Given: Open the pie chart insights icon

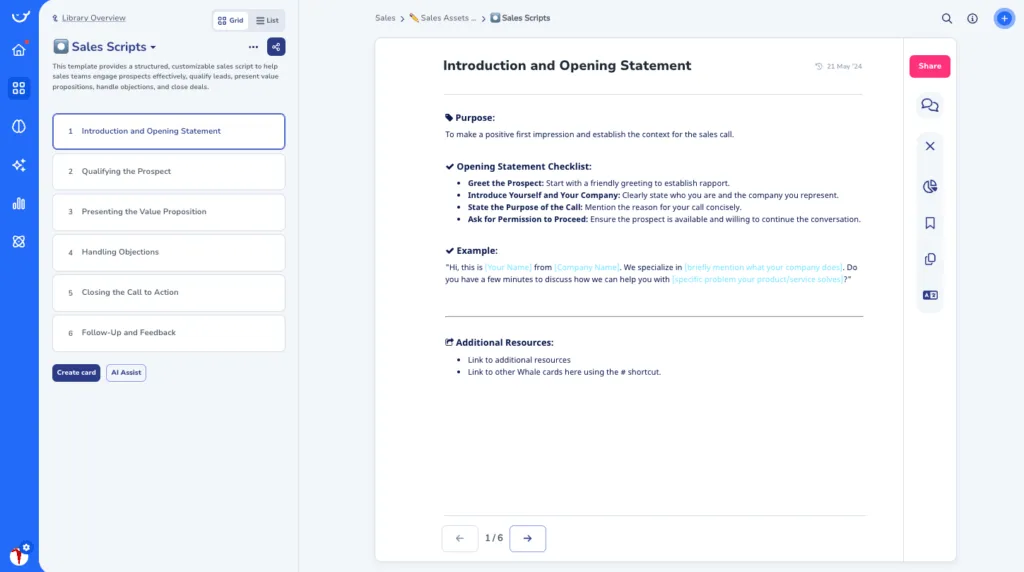Looking at the screenshot, I should [930, 187].
